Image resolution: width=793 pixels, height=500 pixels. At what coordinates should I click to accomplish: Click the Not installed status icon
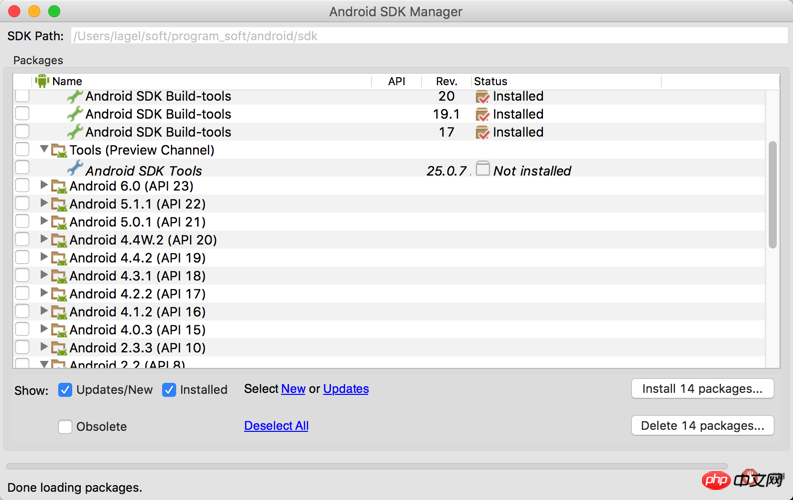click(x=483, y=170)
